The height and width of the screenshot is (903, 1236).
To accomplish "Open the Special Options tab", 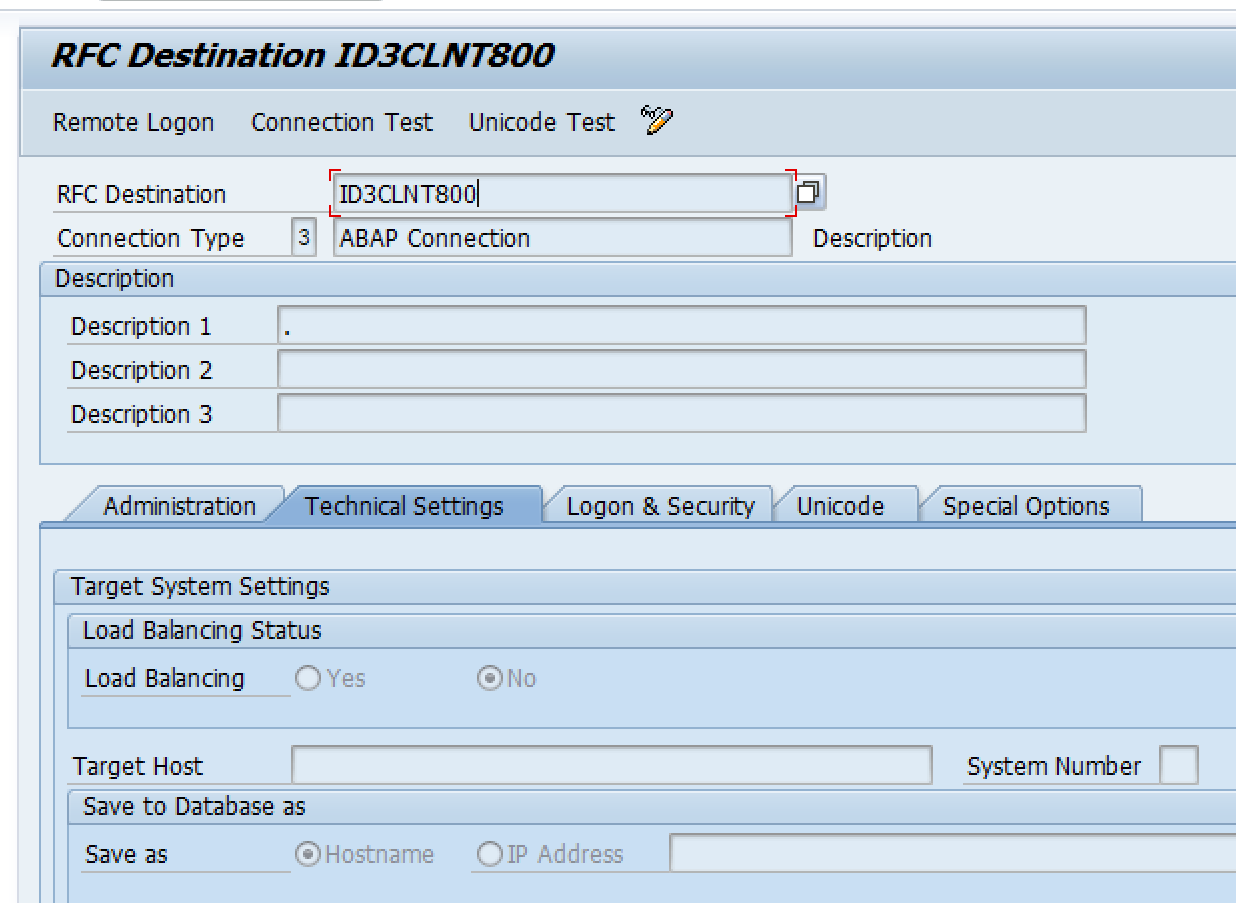I will 1026,506.
